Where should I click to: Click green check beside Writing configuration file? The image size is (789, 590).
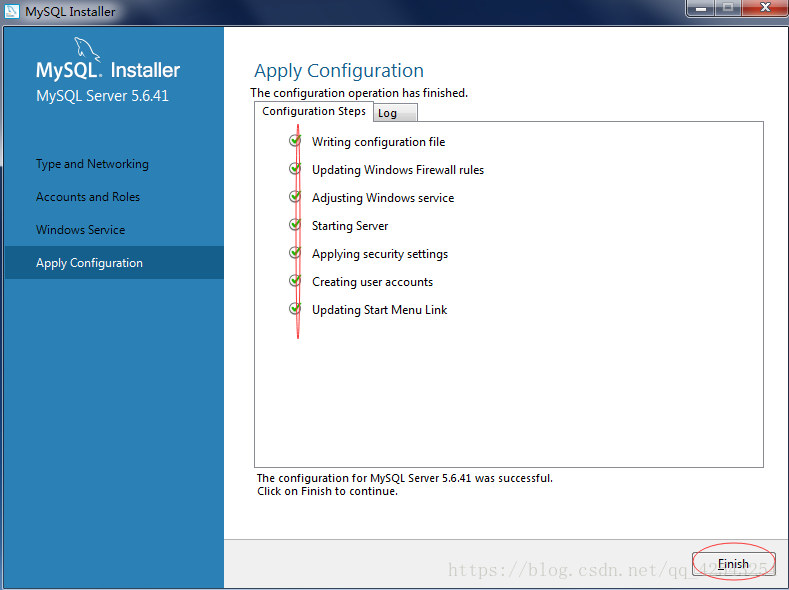pos(295,140)
